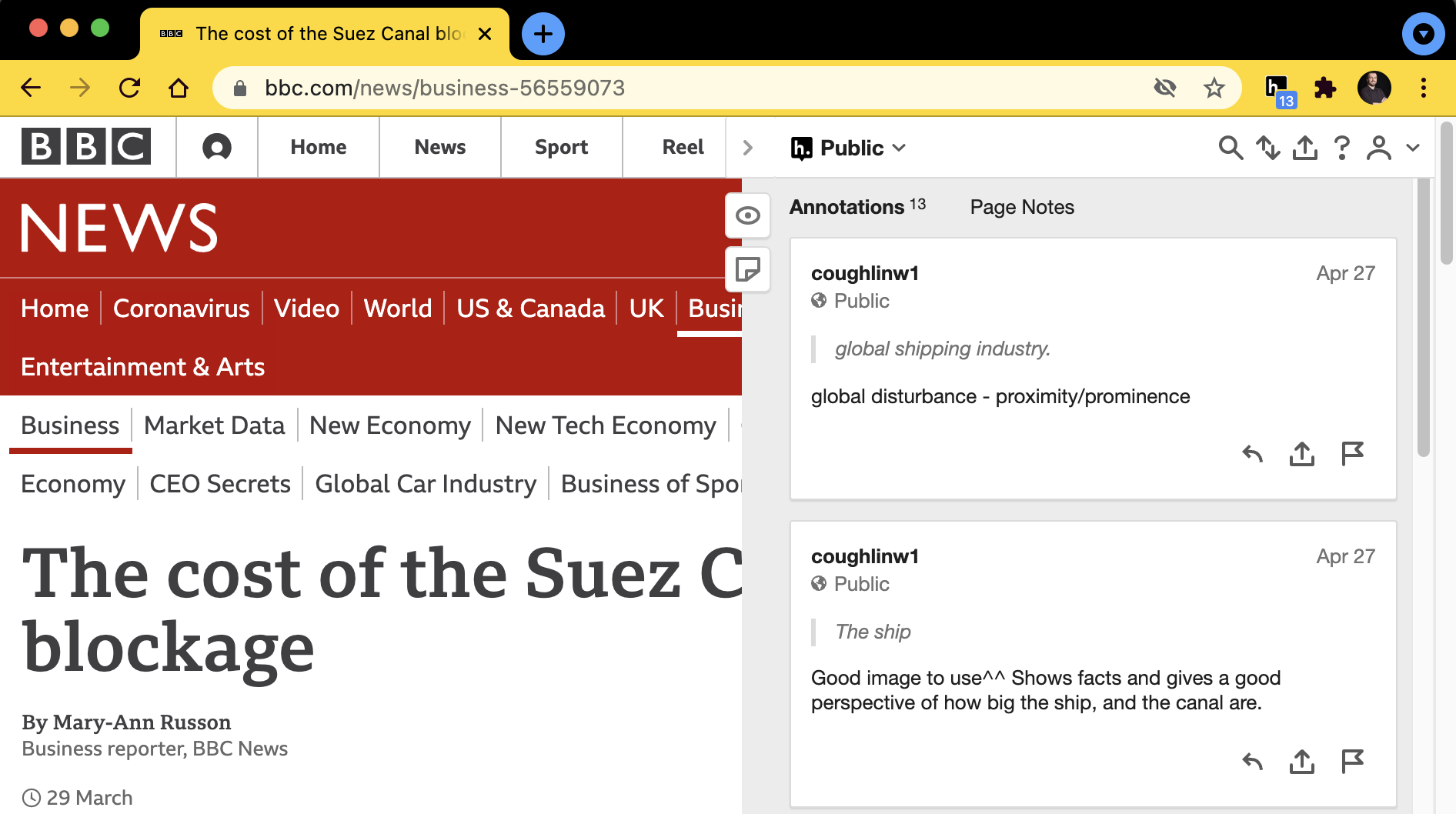Toggle highlight visibility with the eye button
1456x814 pixels.
748,215
